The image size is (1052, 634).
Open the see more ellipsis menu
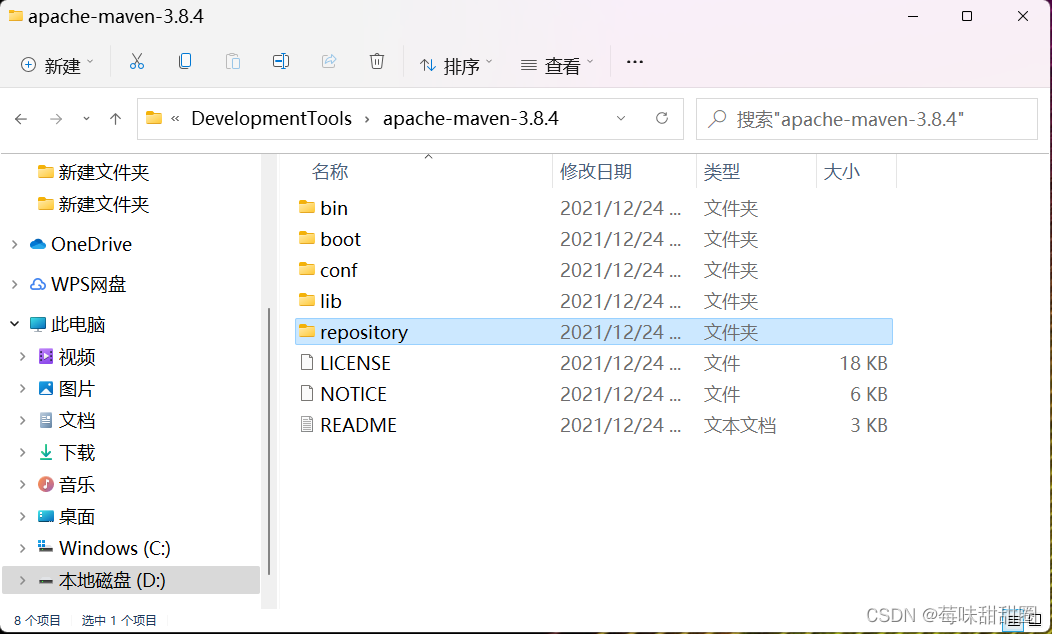(x=634, y=61)
